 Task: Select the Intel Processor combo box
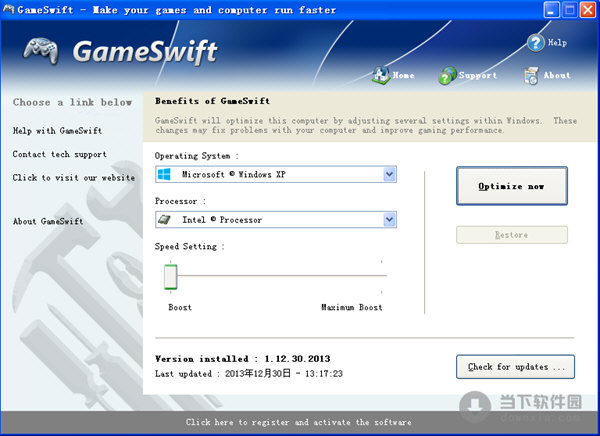tap(276, 220)
